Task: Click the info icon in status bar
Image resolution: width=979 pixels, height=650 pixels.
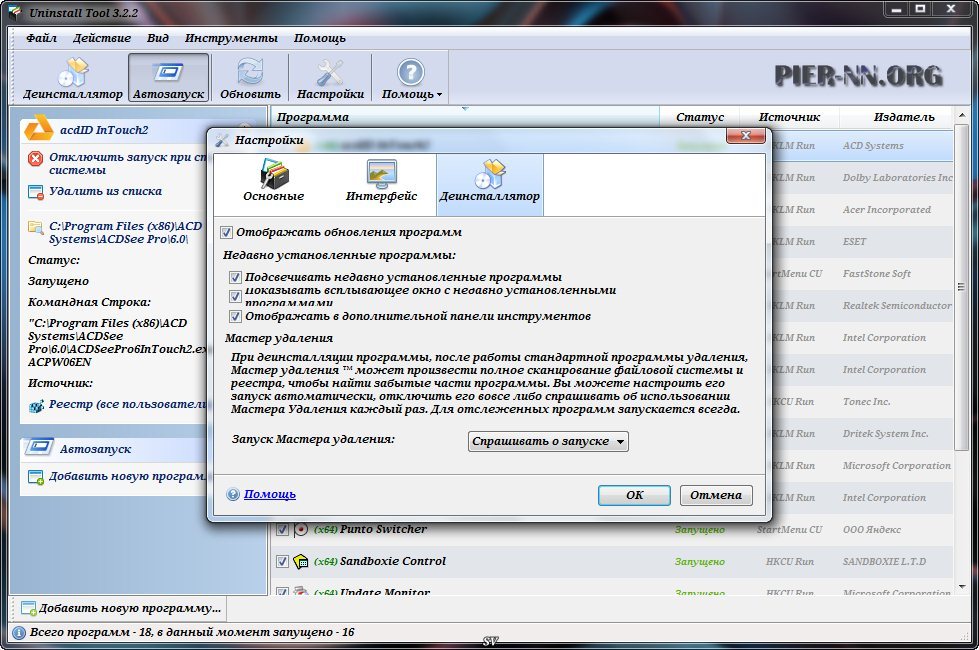Action: (19, 633)
